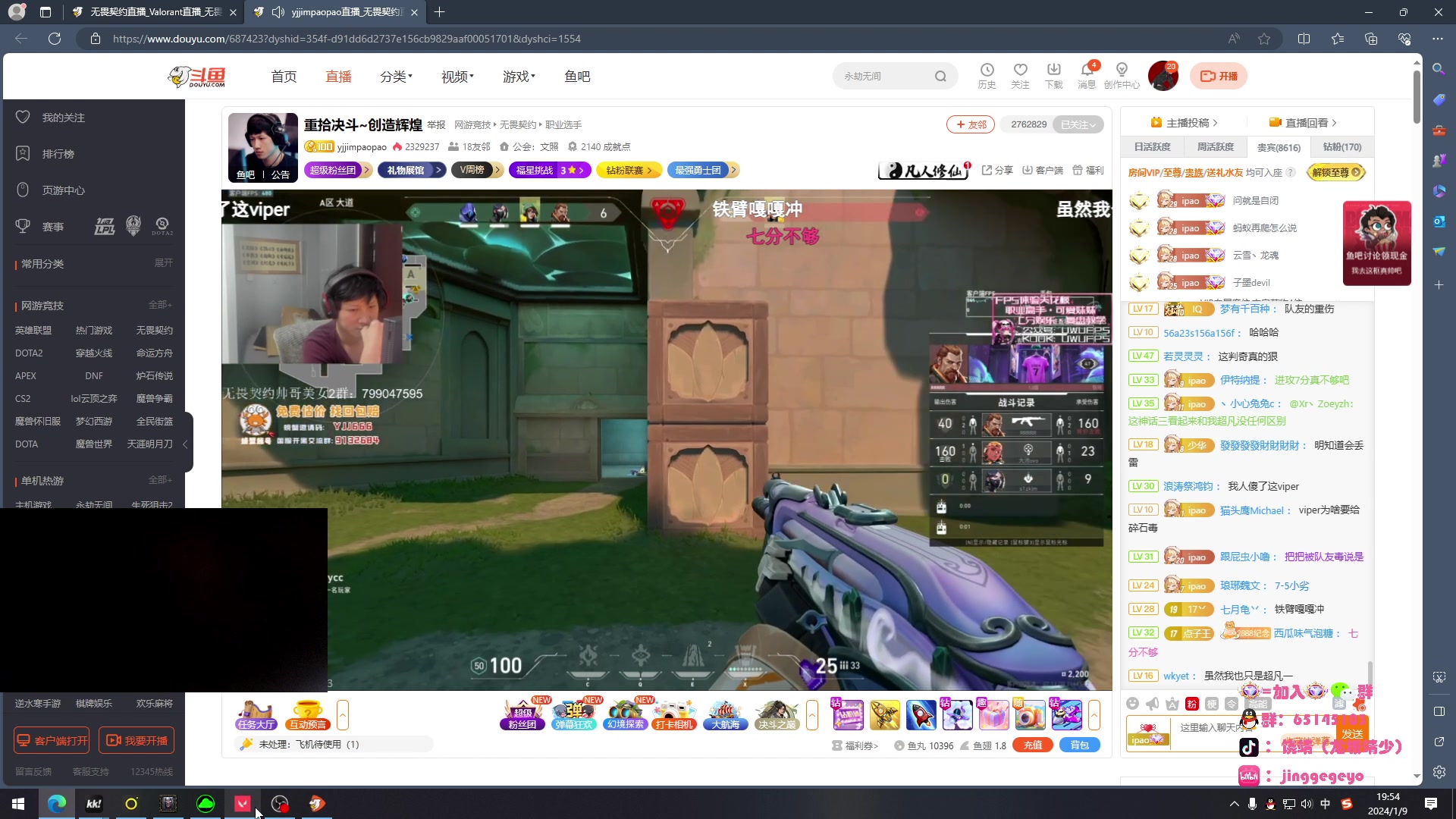Expand the 视频 dropdown in top navigation
This screenshot has height=819, width=1456.
[457, 77]
